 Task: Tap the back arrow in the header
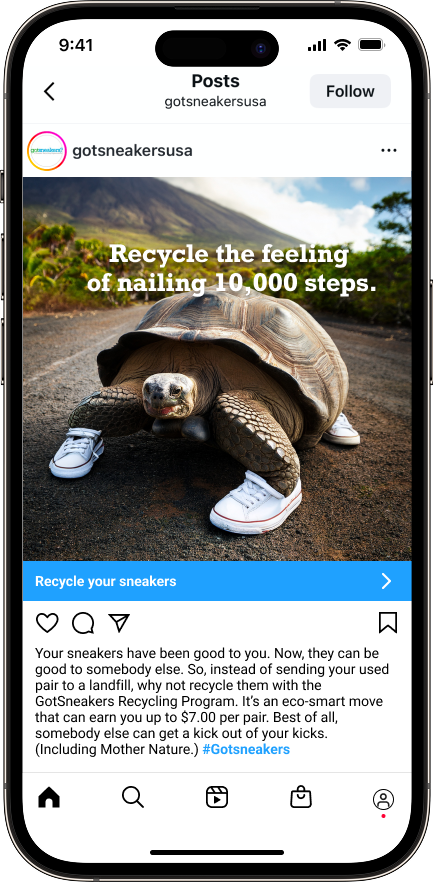point(50,91)
